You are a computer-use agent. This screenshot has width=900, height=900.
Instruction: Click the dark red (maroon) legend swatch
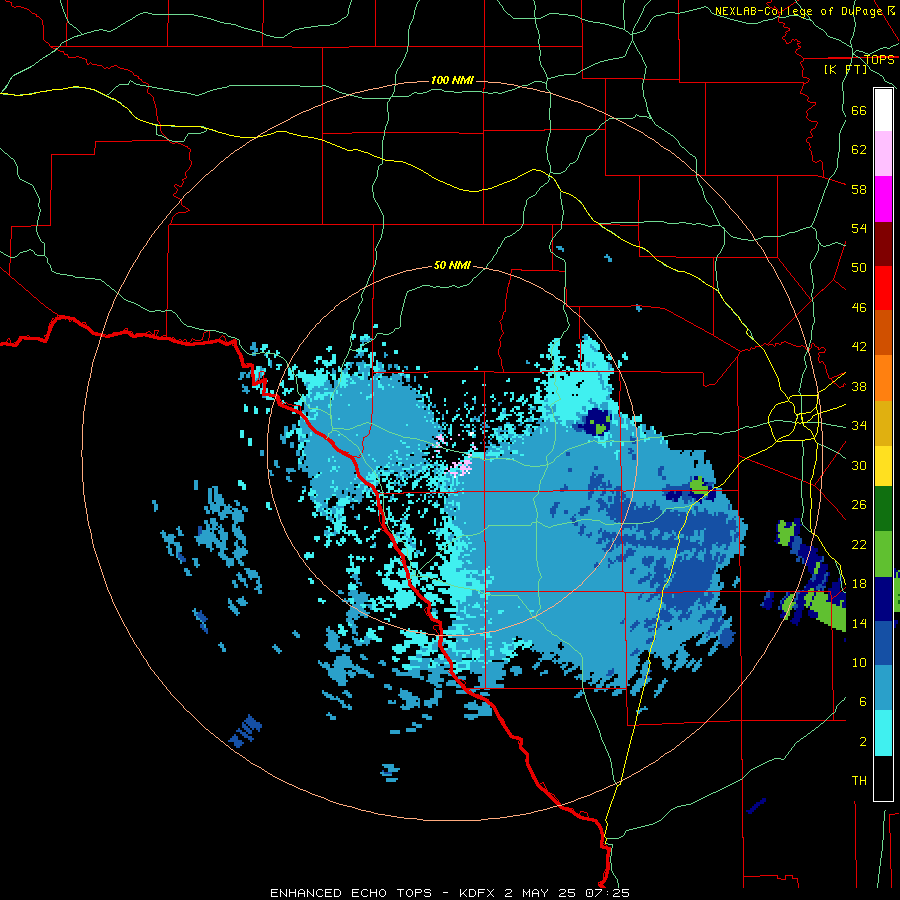click(883, 244)
